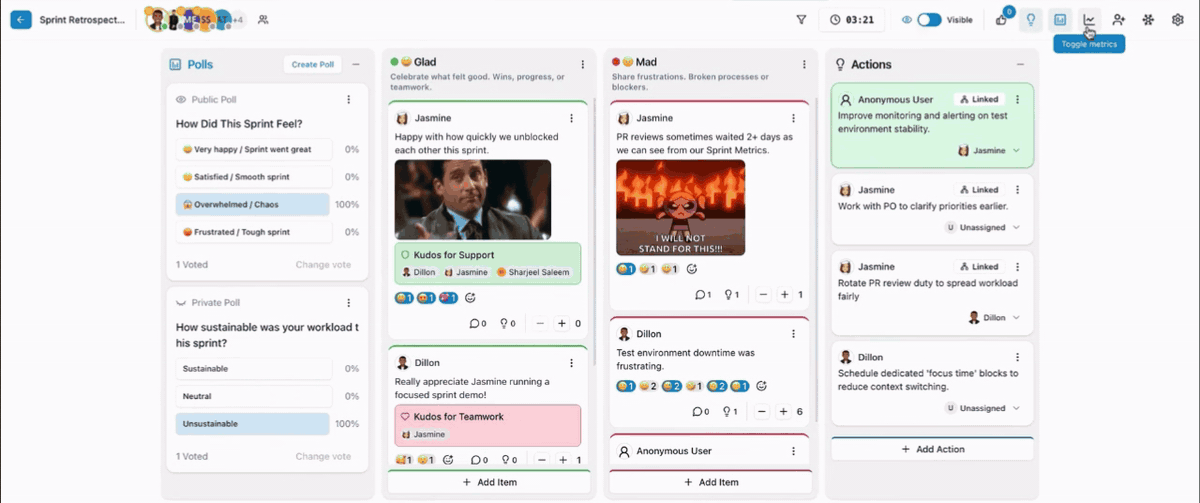Image resolution: width=1200 pixels, height=503 pixels.
Task: Click the Create Poll button
Action: [312, 64]
